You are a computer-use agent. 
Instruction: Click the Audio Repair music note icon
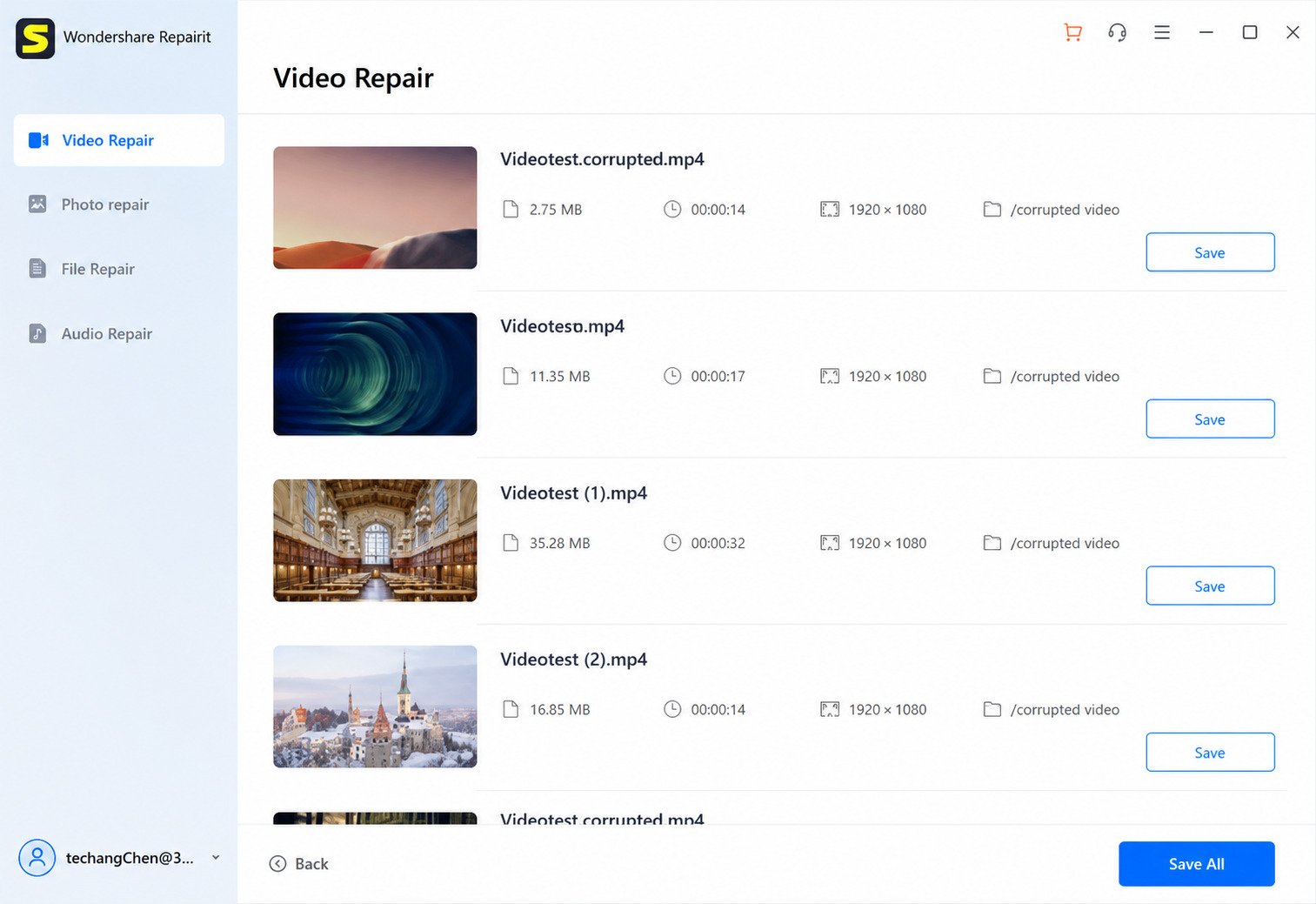[37, 333]
